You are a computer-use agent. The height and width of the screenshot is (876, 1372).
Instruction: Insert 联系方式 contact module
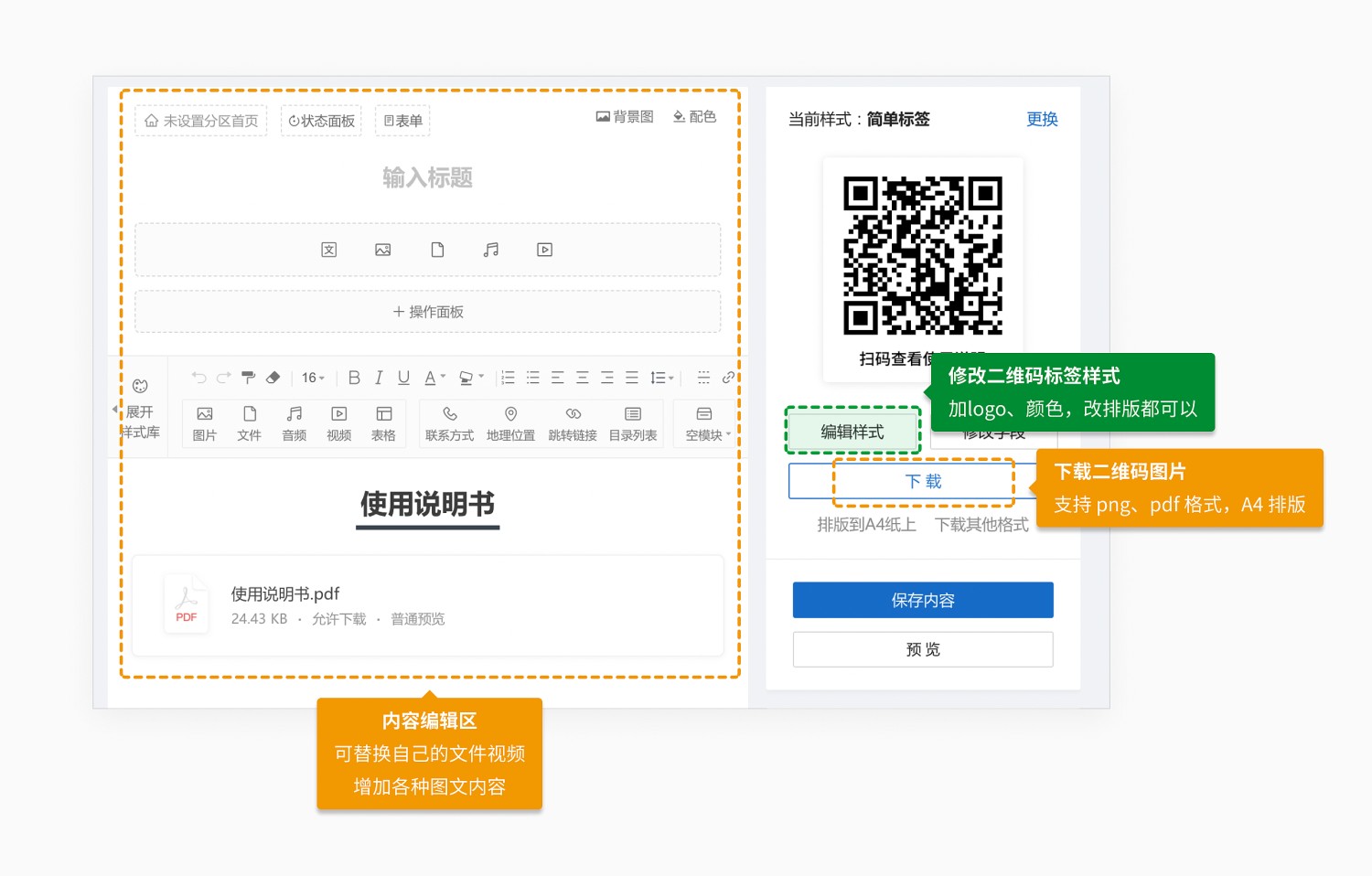[x=449, y=423]
